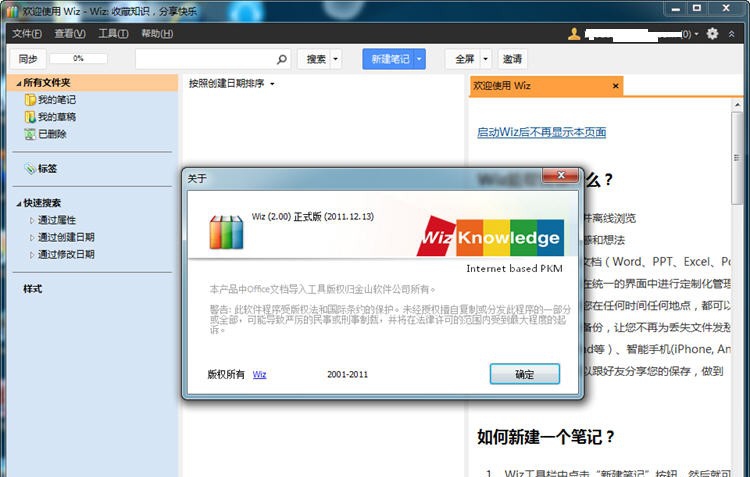The image size is (750, 477).
Task: Close the 欢迎使用 Wiz tab
Action: [x=616, y=86]
